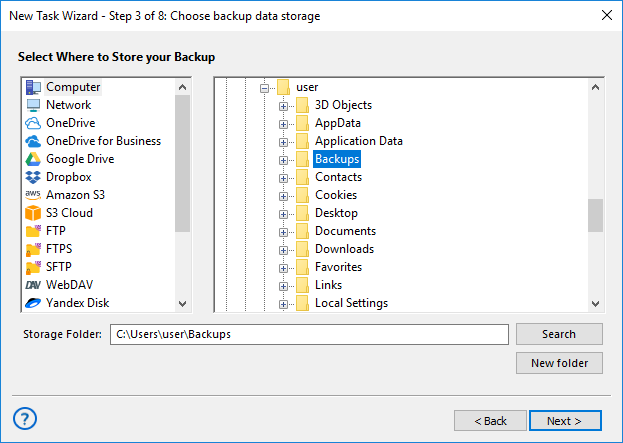Viewport: 623px width, 443px height.
Task: Expand the Desktop folder
Action: click(283, 215)
